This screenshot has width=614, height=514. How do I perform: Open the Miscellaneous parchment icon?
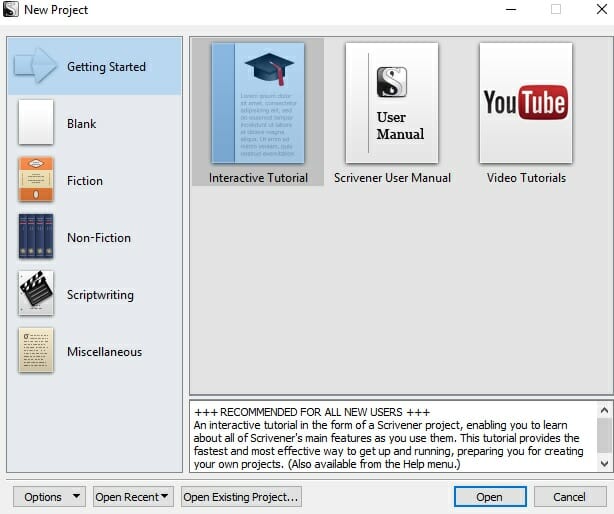[36, 350]
